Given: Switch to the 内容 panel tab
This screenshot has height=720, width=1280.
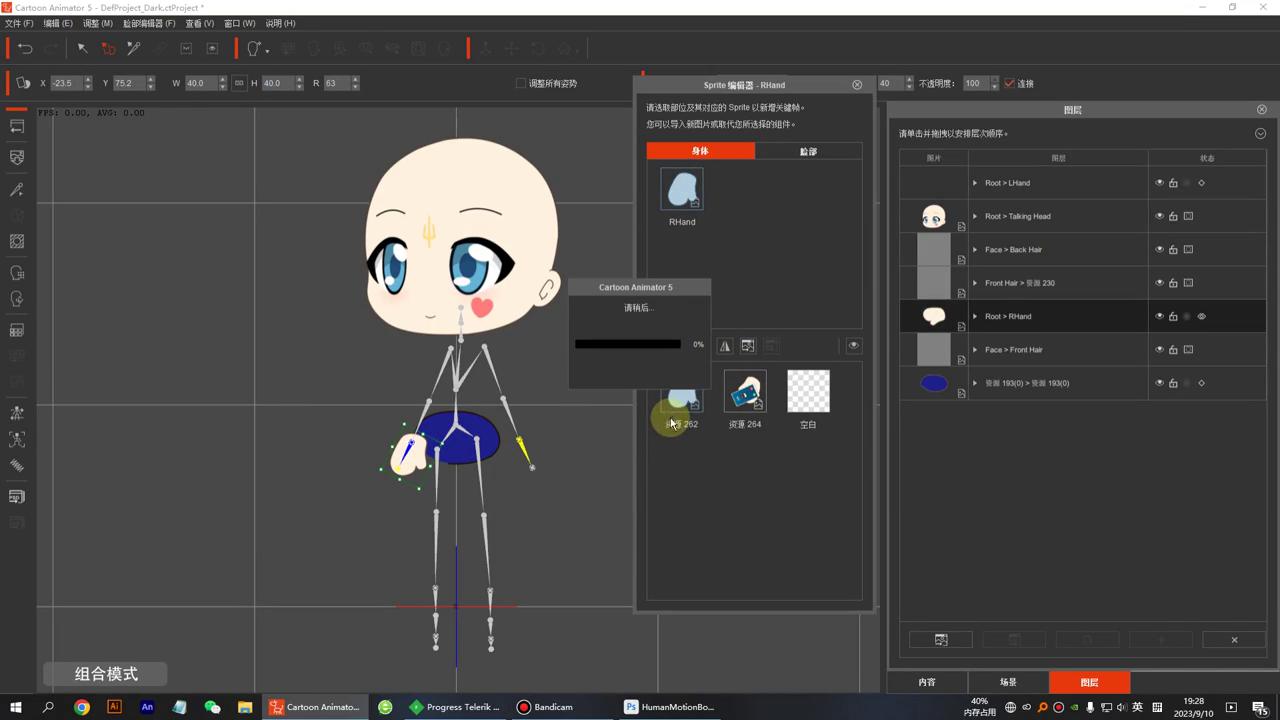Looking at the screenshot, I should (x=927, y=682).
